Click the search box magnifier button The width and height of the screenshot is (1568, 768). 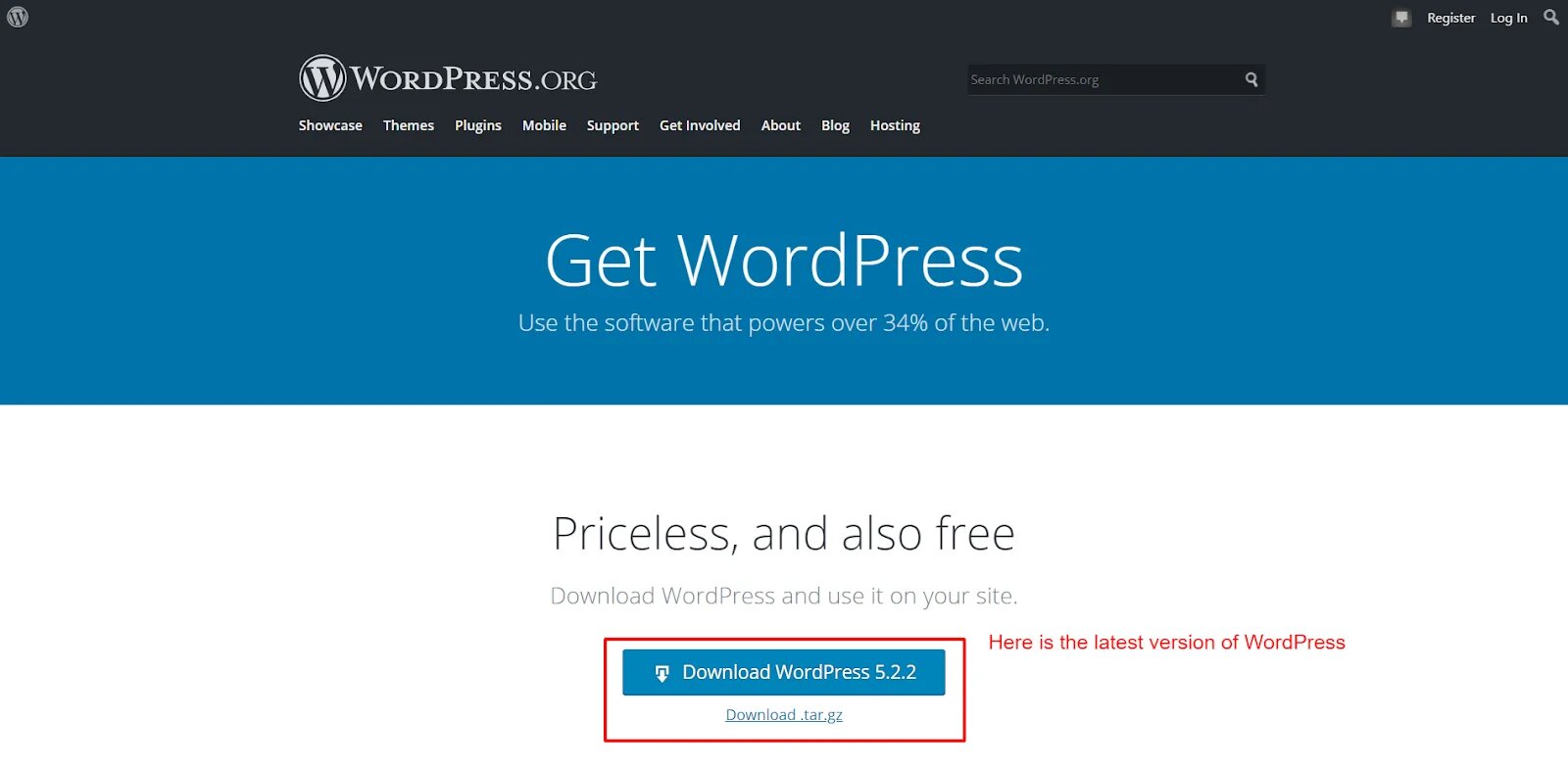(x=1251, y=79)
